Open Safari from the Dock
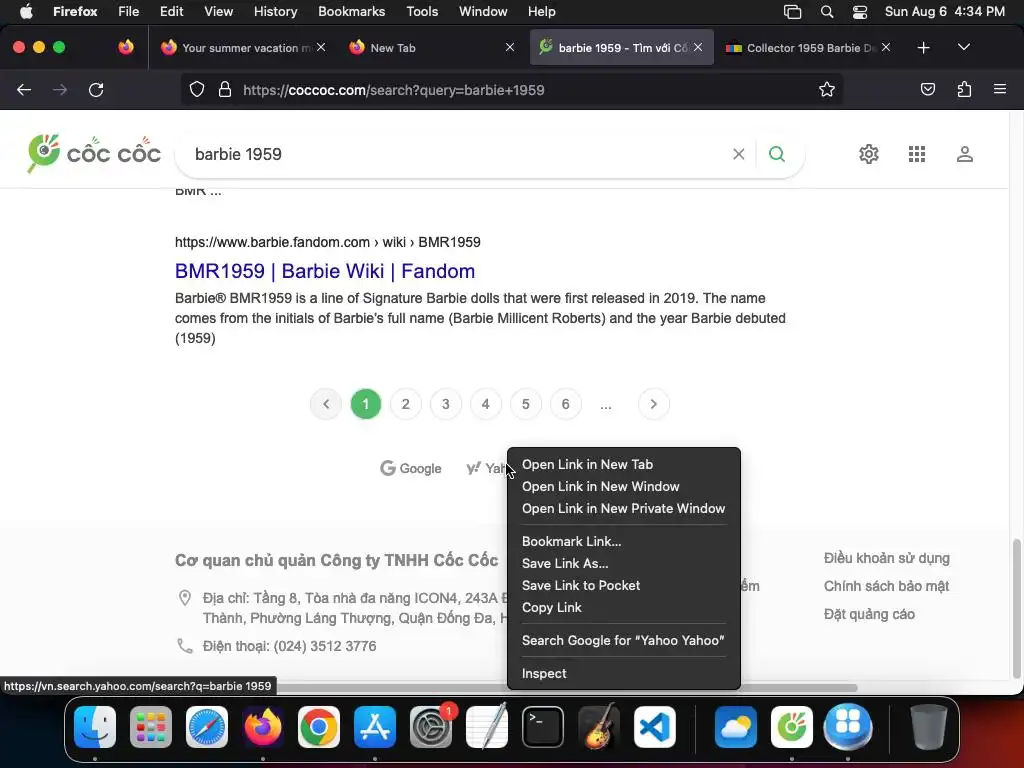1024x768 pixels. click(x=207, y=727)
